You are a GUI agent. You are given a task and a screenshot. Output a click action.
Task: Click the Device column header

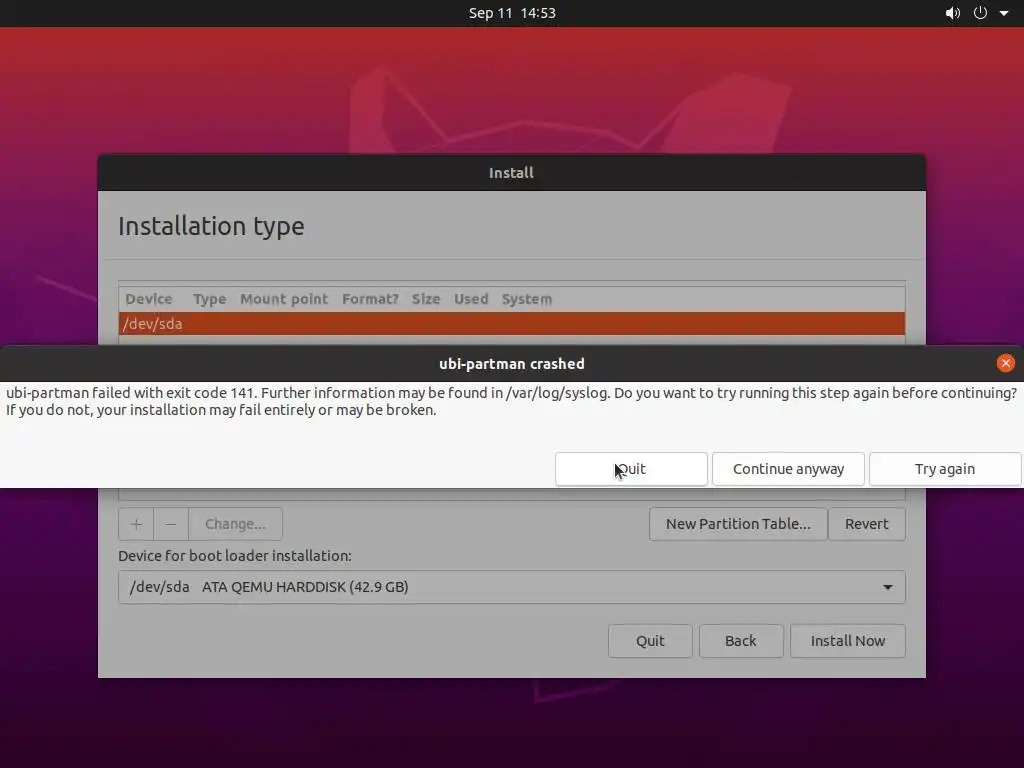[x=149, y=299]
